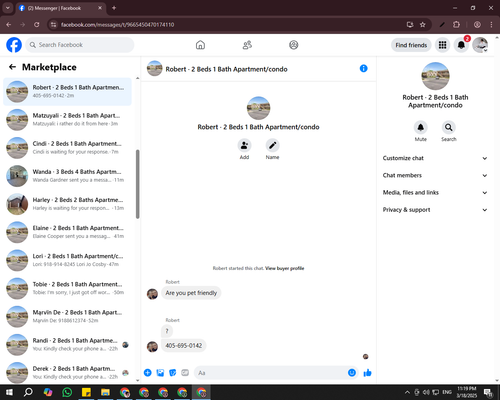Expand Media, files and links section
The image size is (500, 400).
click(435, 193)
